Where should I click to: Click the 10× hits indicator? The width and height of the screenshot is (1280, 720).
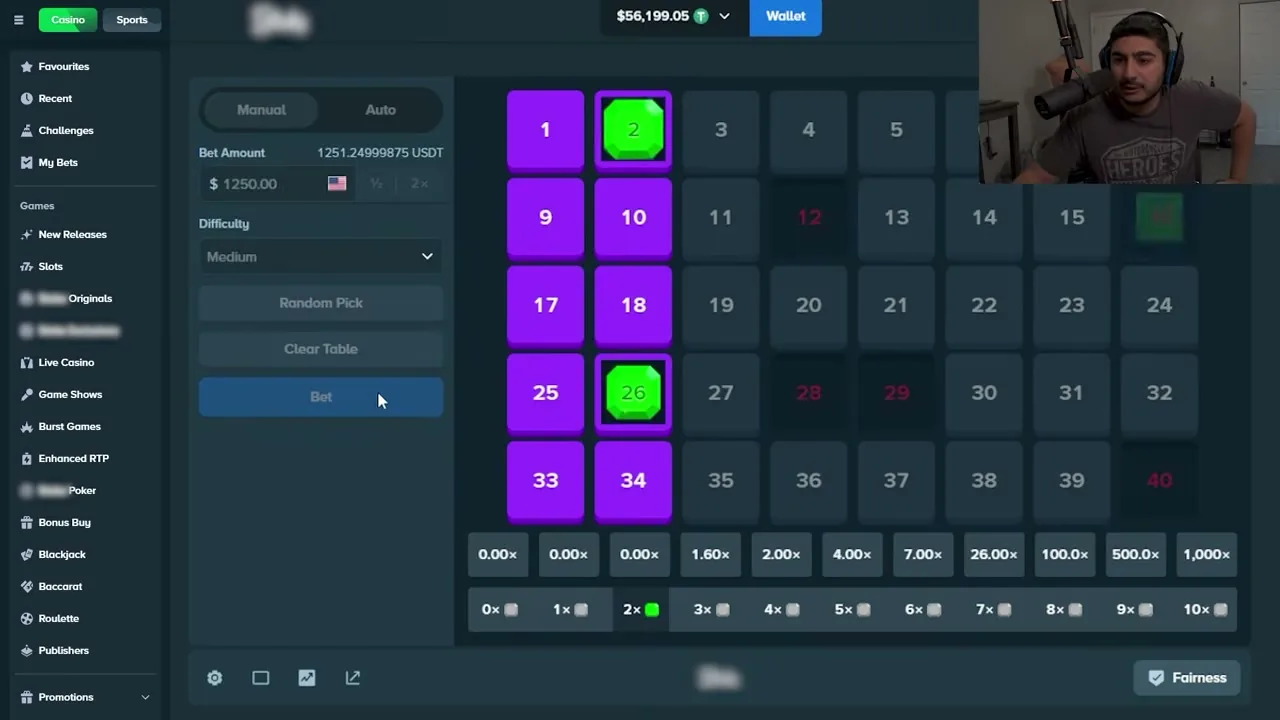click(1205, 609)
